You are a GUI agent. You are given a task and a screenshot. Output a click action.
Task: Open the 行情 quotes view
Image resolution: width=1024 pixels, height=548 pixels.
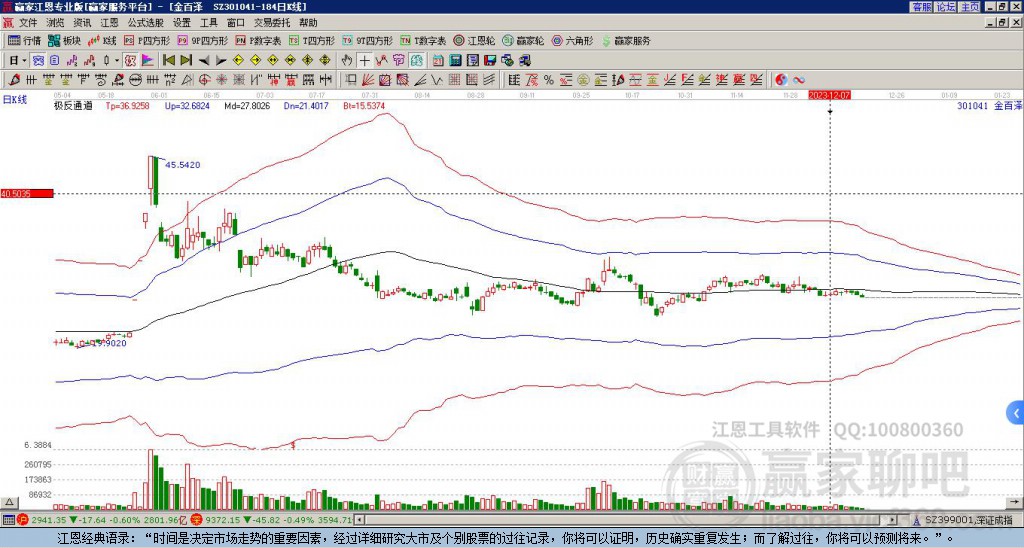(24, 40)
